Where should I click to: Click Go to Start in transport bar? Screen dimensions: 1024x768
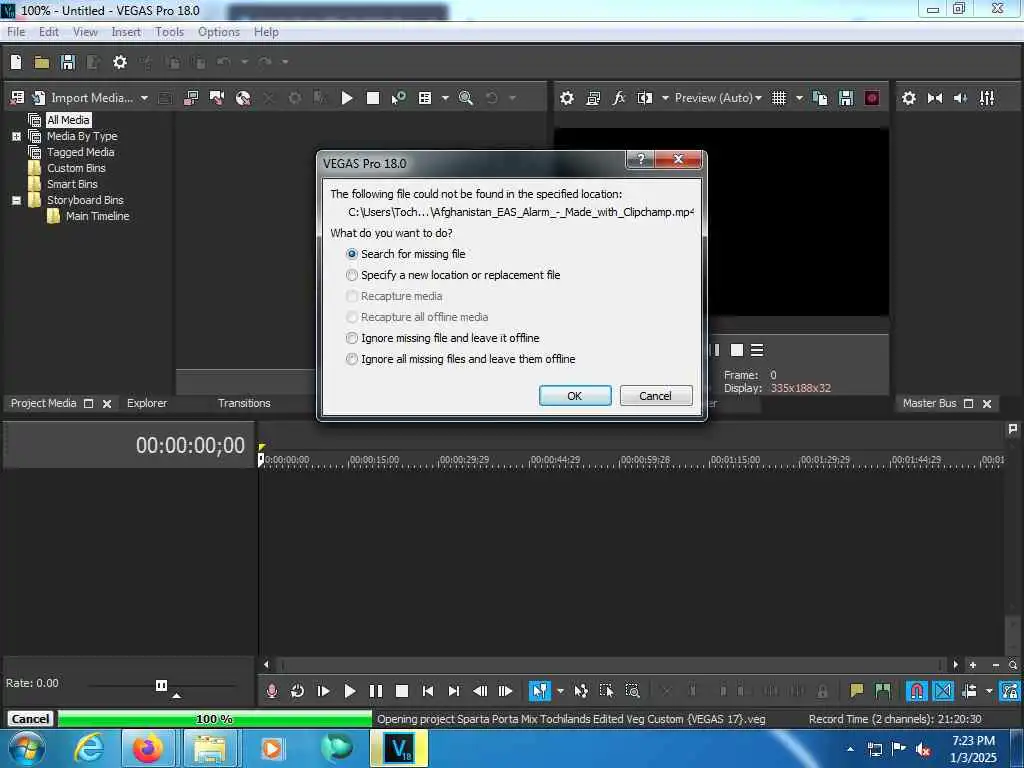pos(428,691)
